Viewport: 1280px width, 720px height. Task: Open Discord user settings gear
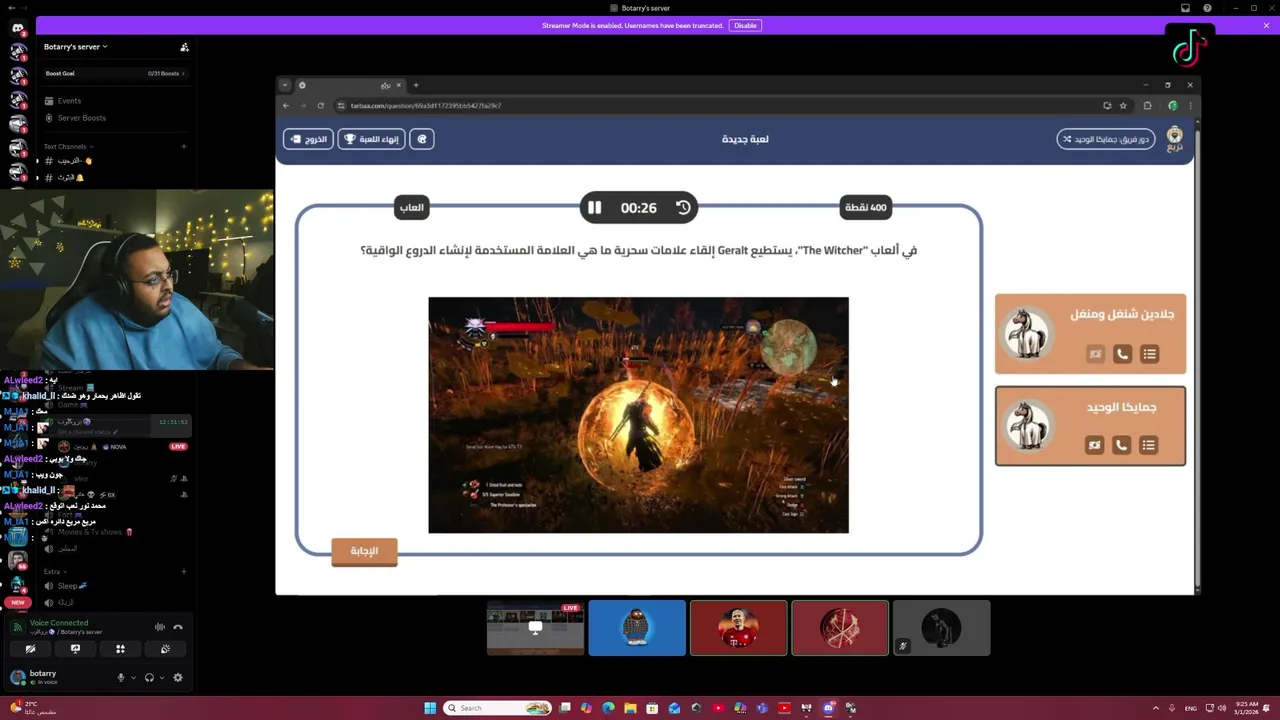pos(178,678)
